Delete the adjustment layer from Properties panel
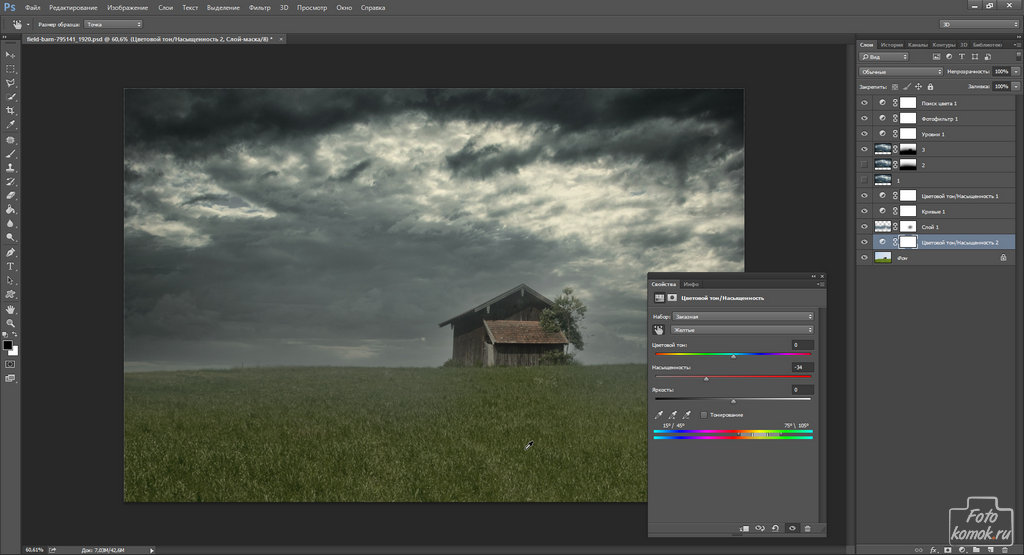1024x555 pixels. pos(807,528)
